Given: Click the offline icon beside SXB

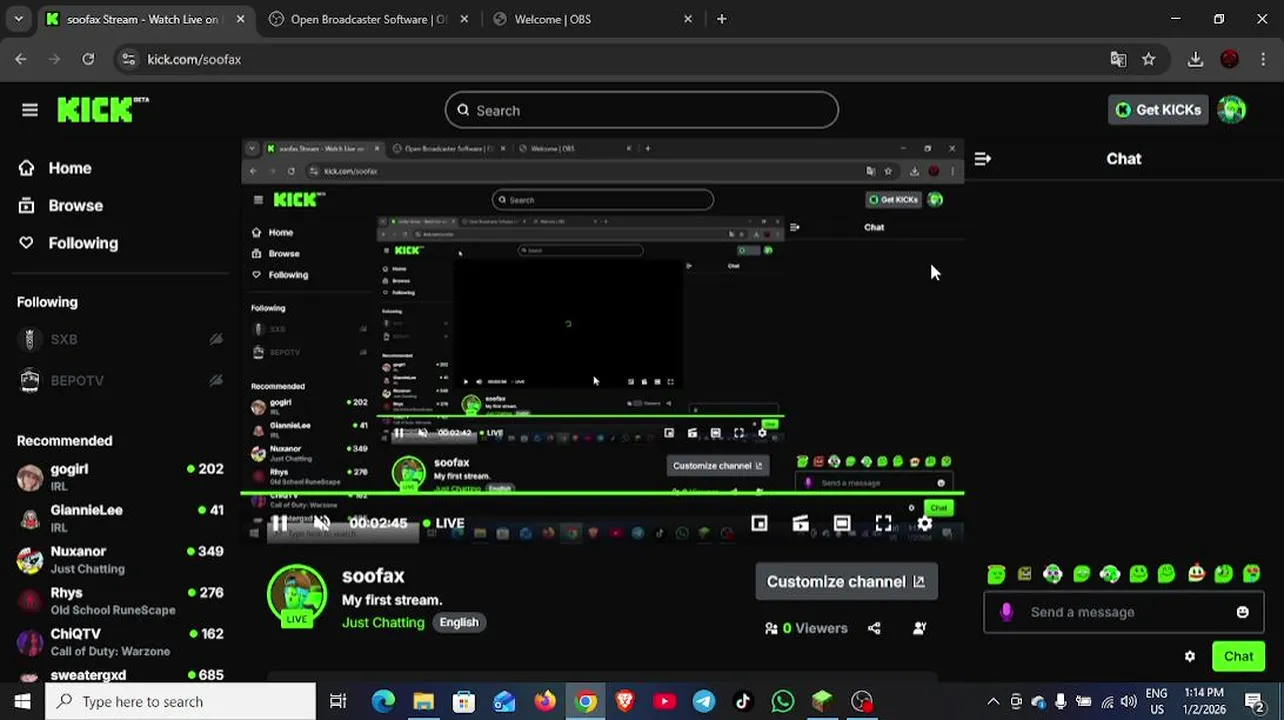Looking at the screenshot, I should 216,339.
